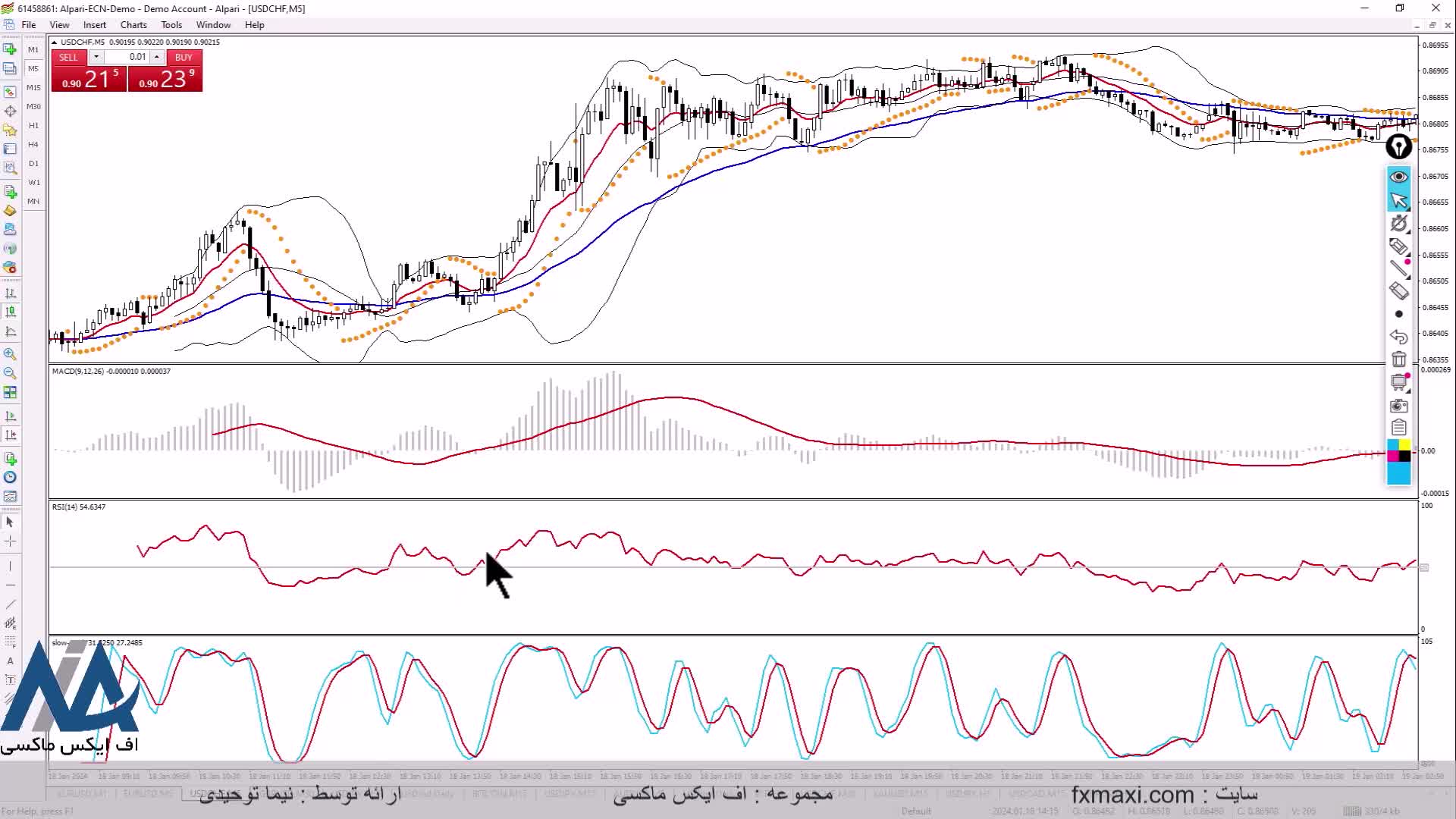This screenshot has width=1456, height=819.
Task: Decrease lot volume with the down arrow
Action: pyautogui.click(x=96, y=57)
